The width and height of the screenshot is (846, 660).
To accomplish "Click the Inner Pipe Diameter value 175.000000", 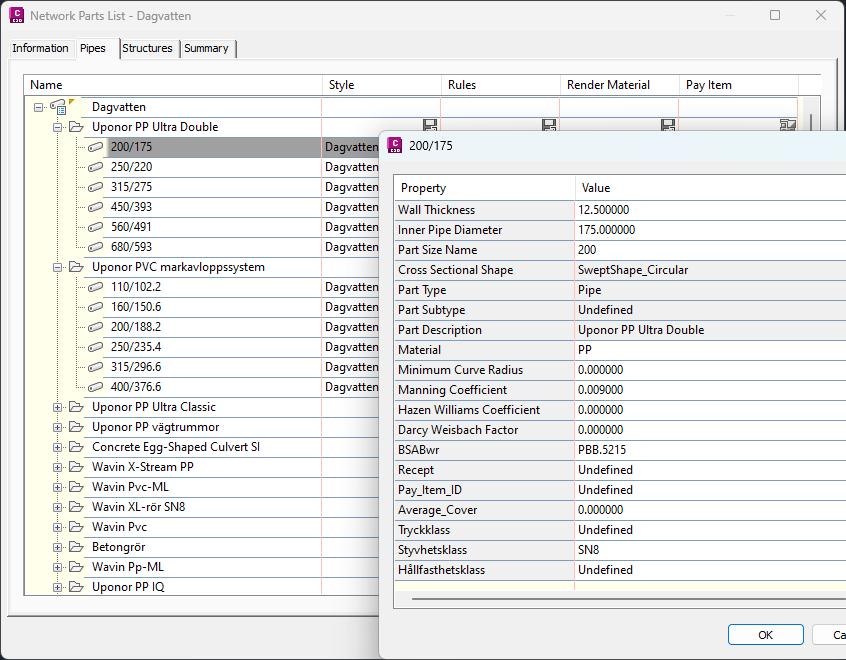I will (x=606, y=229).
